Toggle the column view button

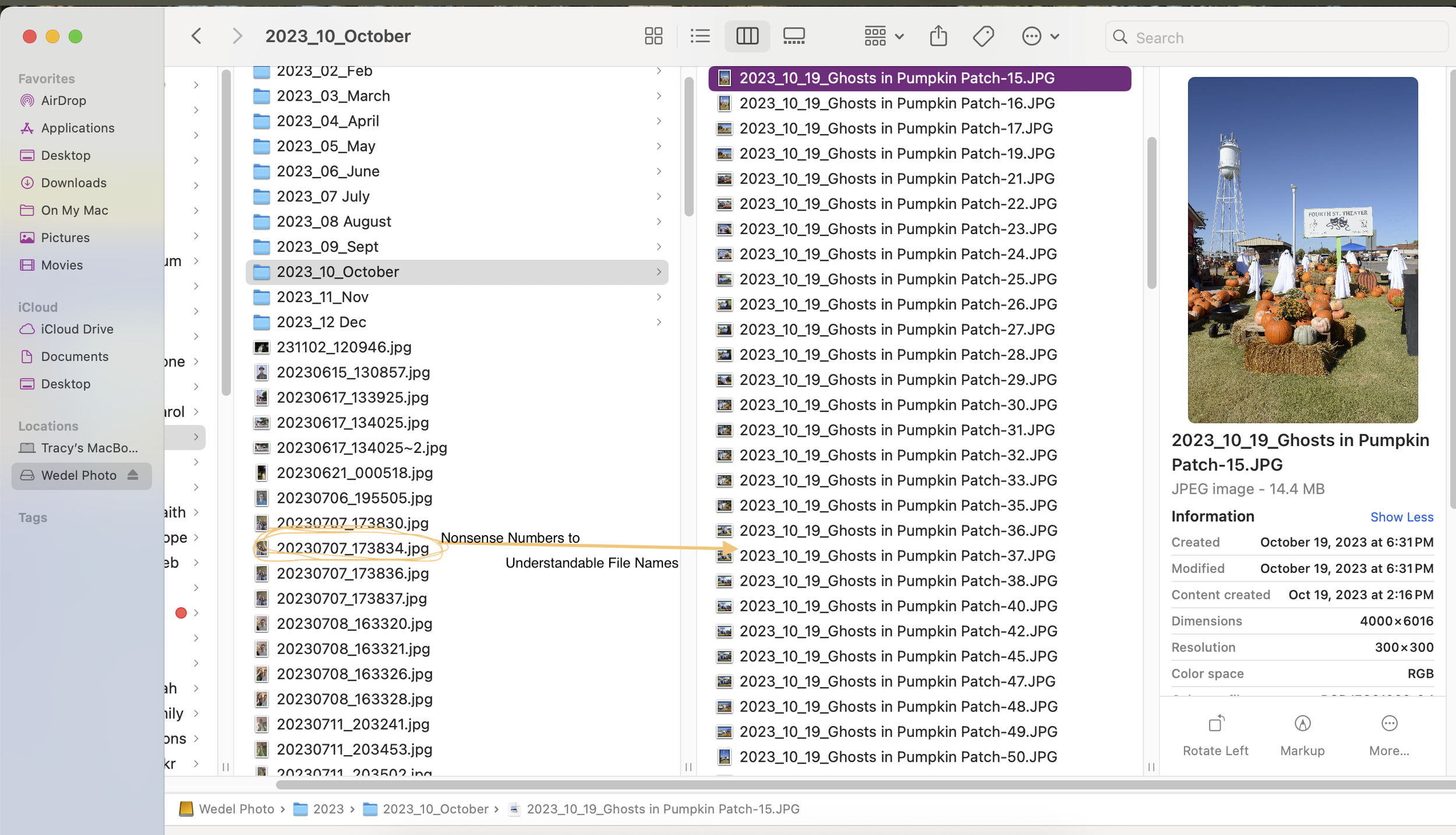tap(747, 36)
